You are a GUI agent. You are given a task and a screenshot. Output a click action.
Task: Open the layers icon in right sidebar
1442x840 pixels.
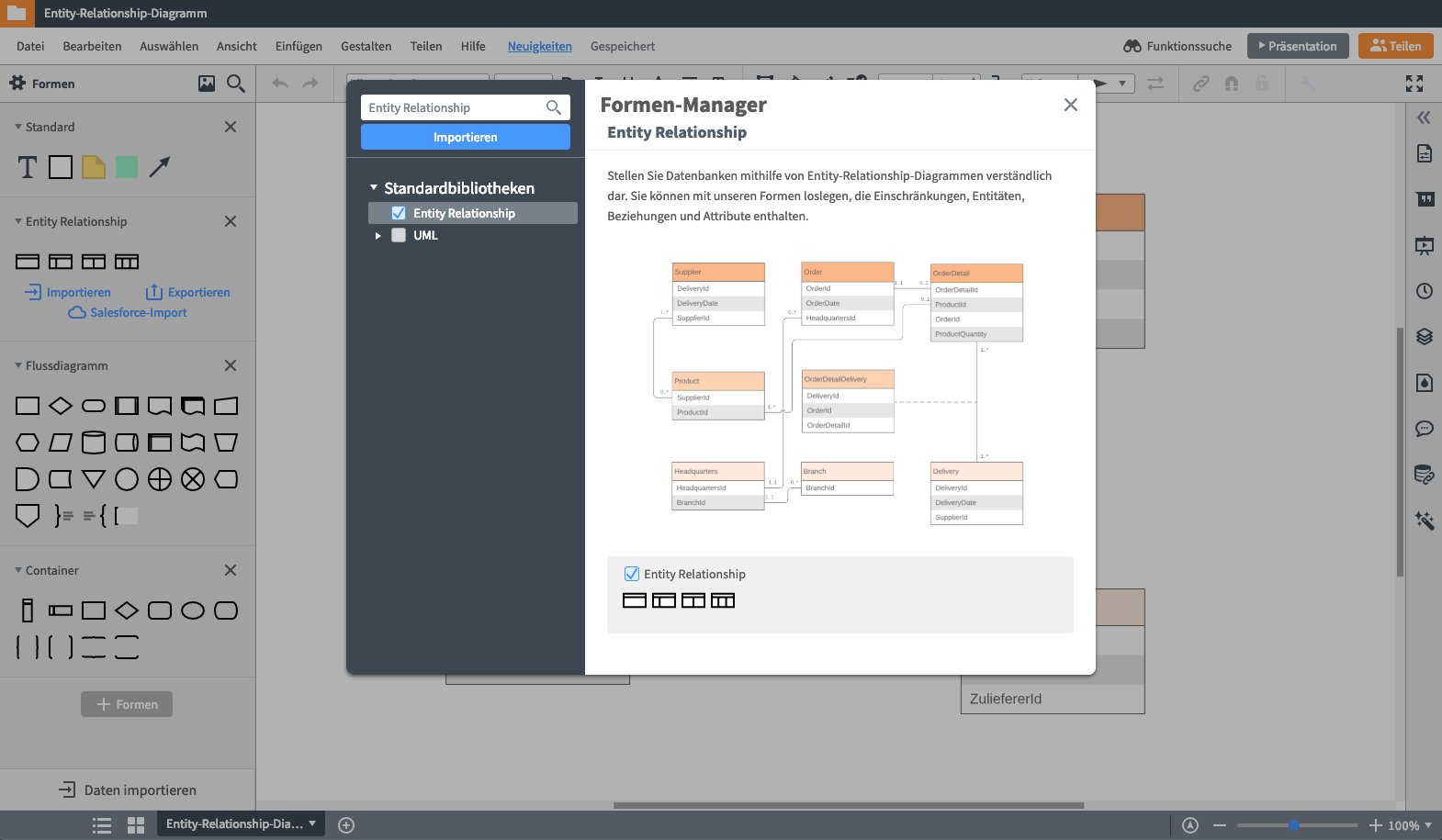(x=1424, y=337)
